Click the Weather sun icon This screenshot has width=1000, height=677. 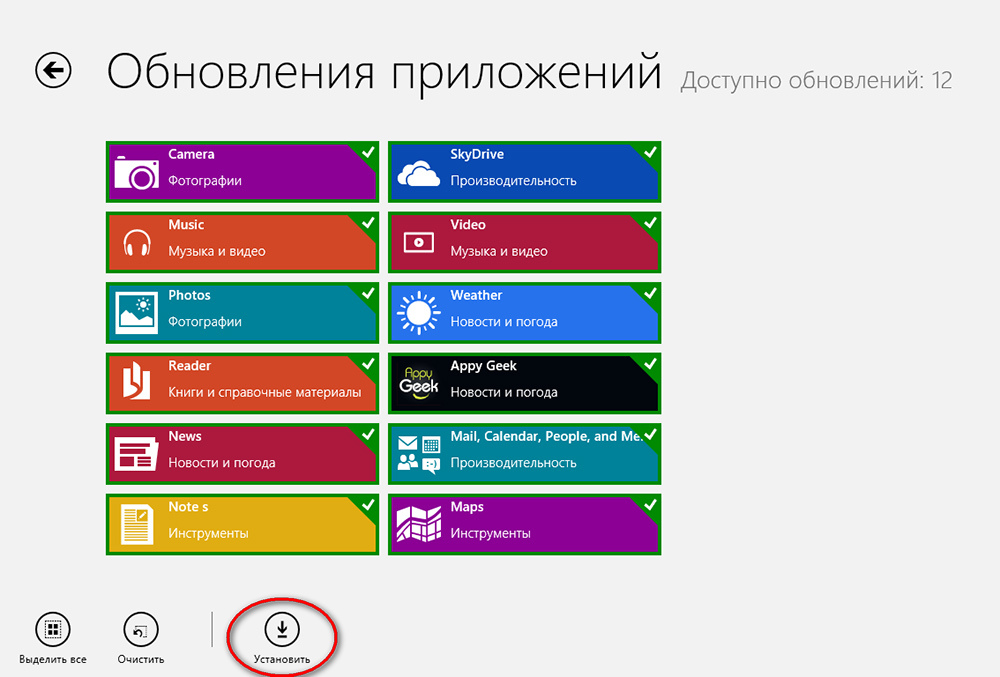(x=418, y=313)
